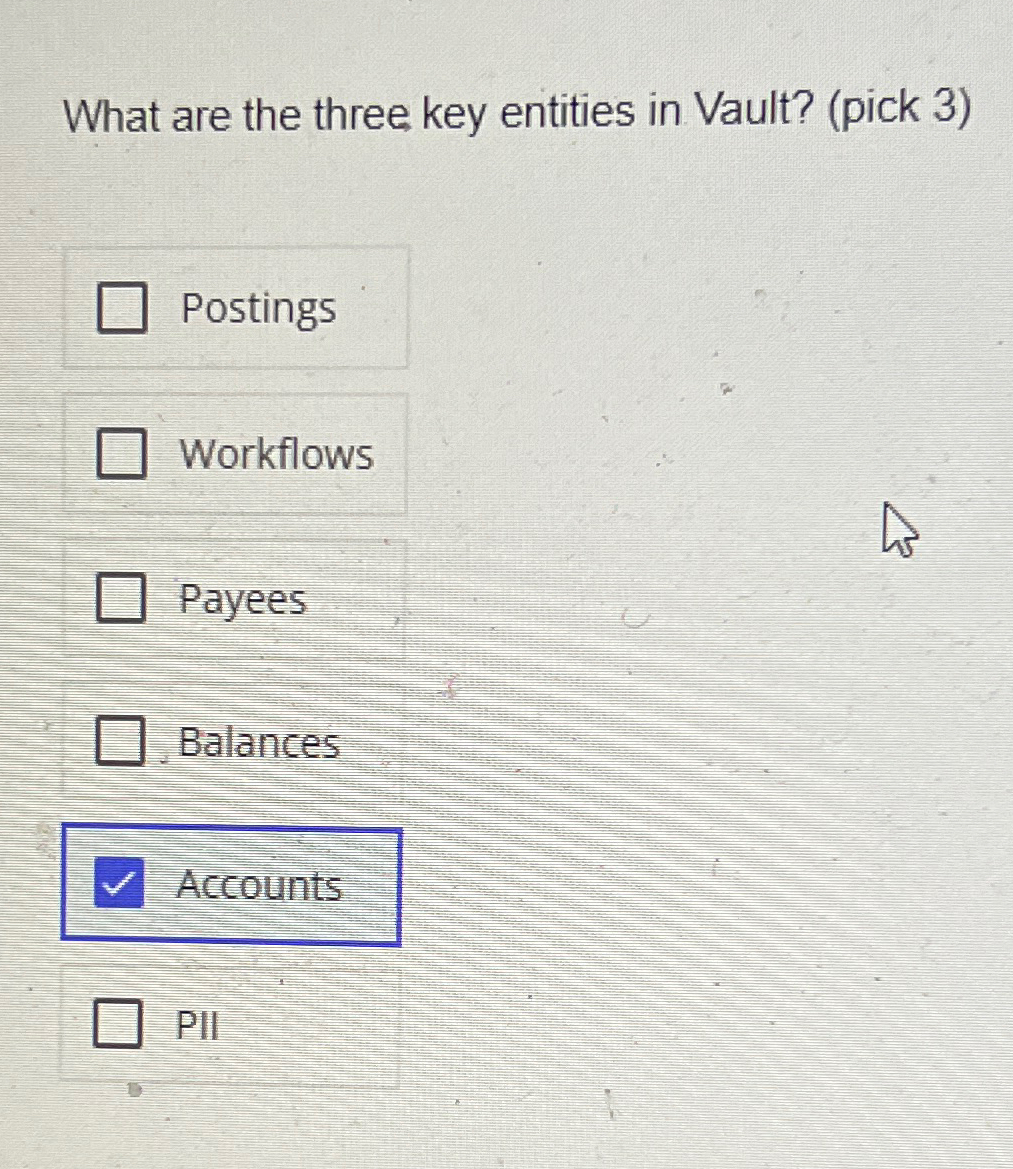Viewport: 1013px width, 1169px height.
Task: Click the Balances answer row
Action: pos(235,743)
